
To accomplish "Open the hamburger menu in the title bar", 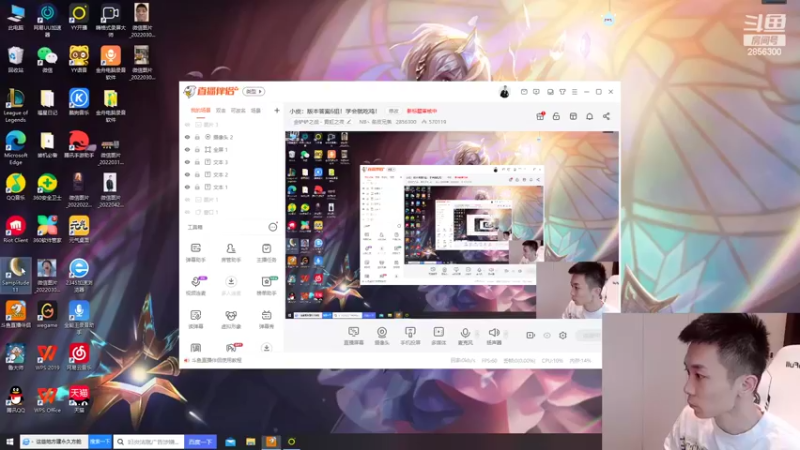I will click(574, 92).
